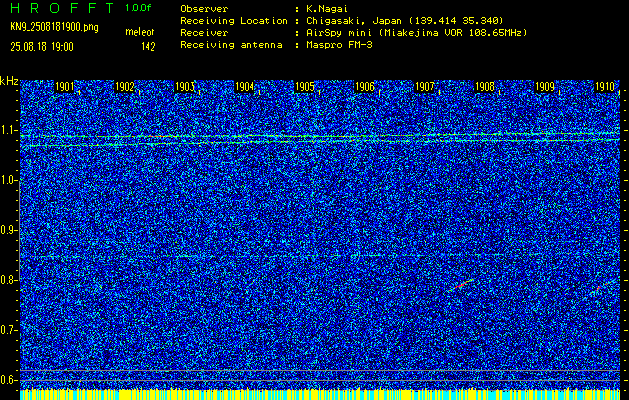
Task: Click the 1.0 frequency axis label
Action: (9, 181)
